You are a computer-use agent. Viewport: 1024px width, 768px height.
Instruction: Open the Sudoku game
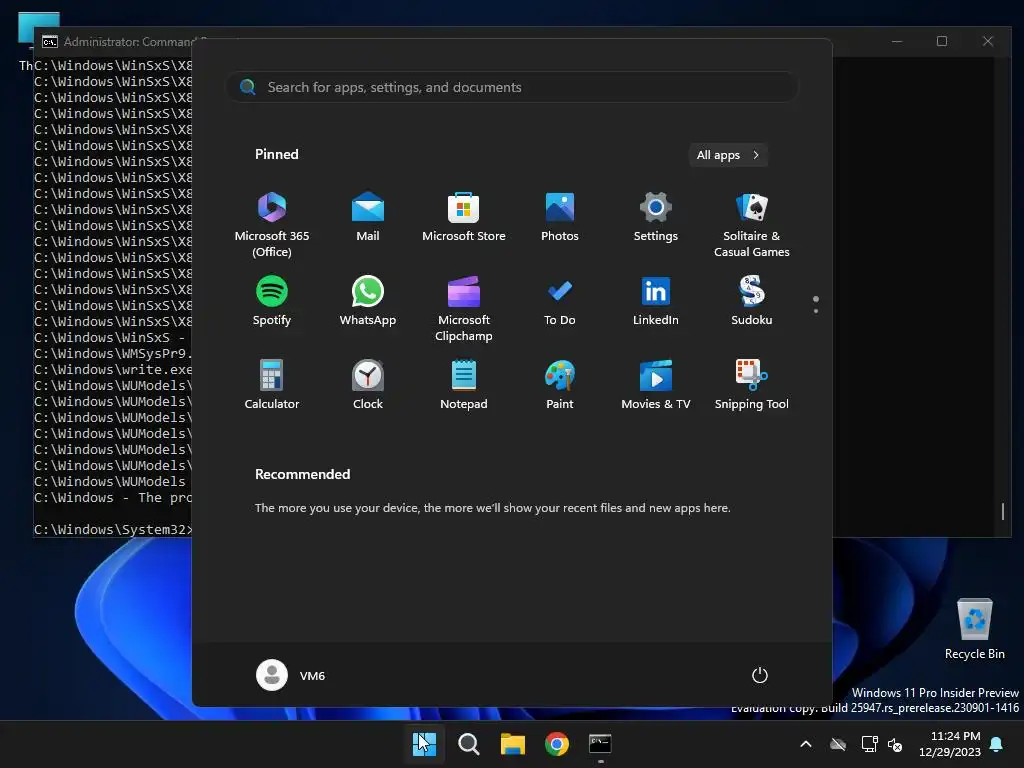tap(752, 300)
